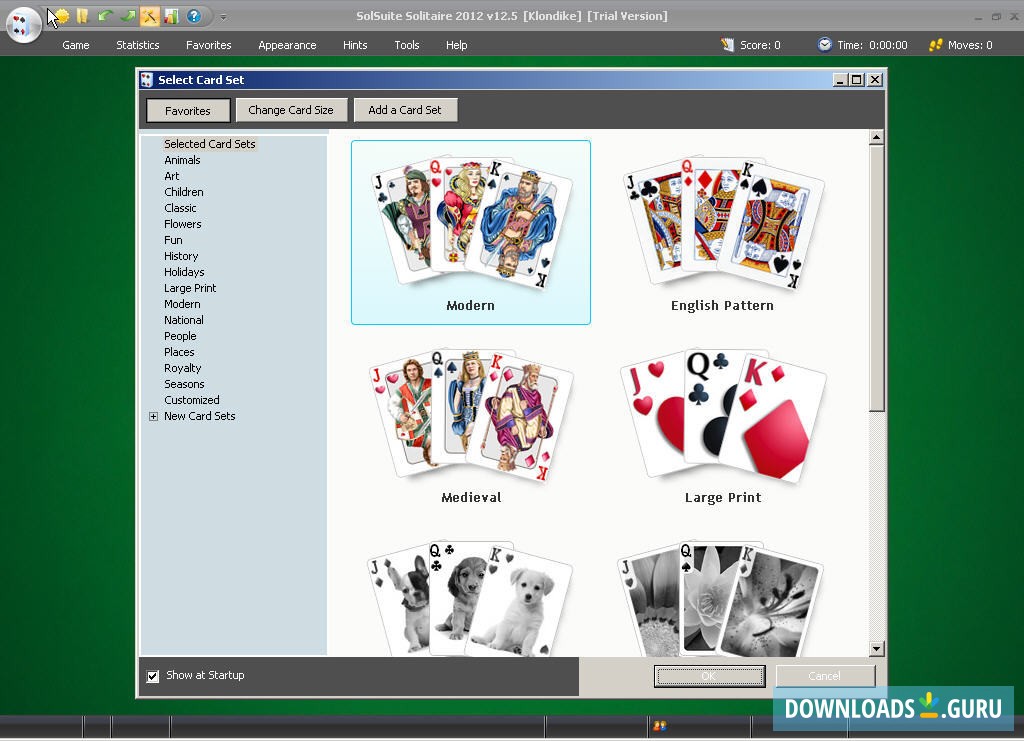Click the Select Card Set dialog title icon
This screenshot has width=1024, height=741.
(147, 80)
